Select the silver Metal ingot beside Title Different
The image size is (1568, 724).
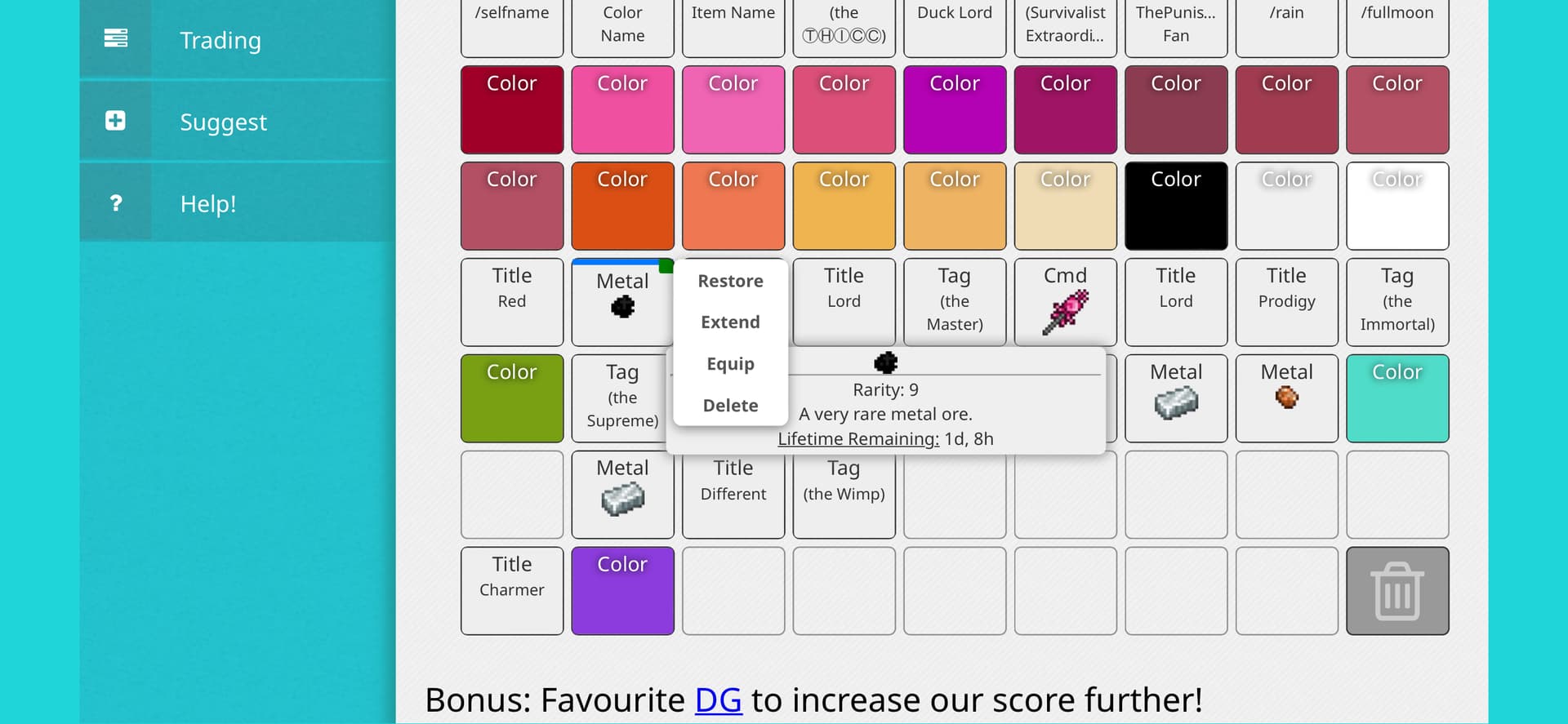(x=622, y=495)
